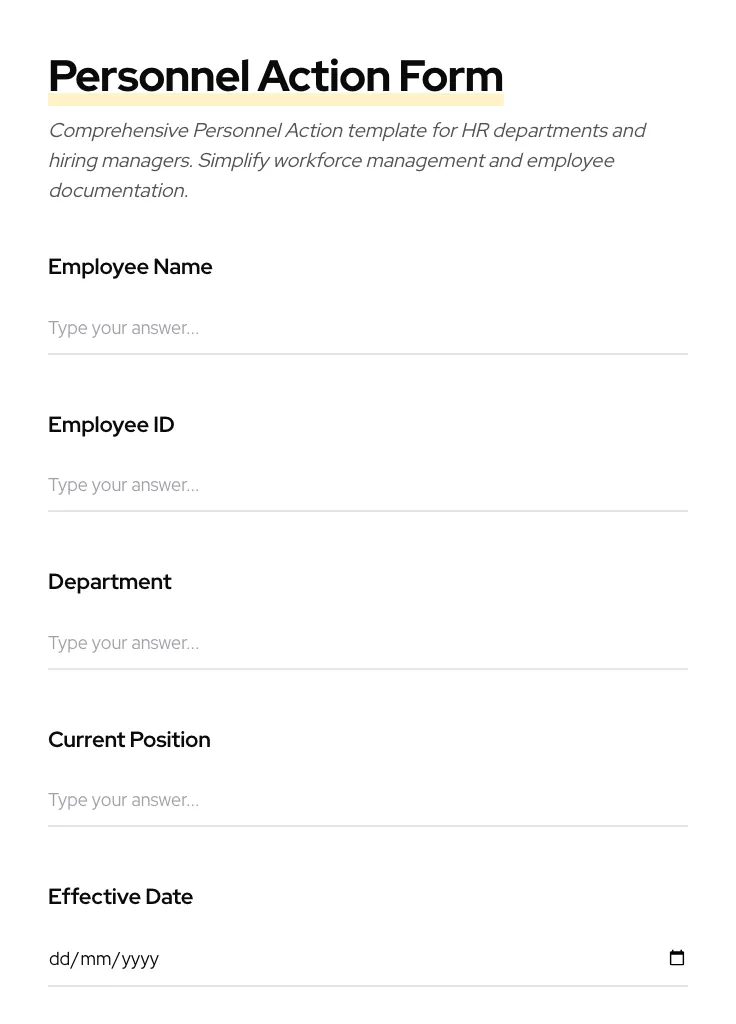Select the month 'mm' date segment
The height and width of the screenshot is (1024, 736).
[95, 959]
